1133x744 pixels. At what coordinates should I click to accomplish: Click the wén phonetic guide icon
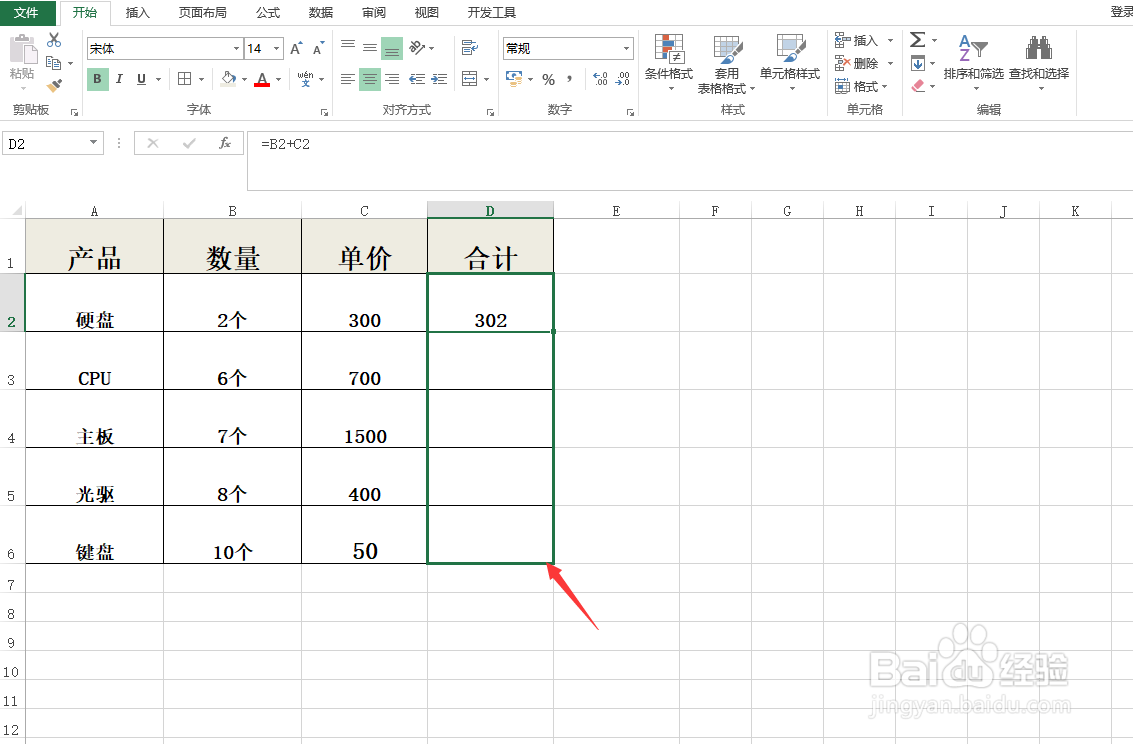[306, 79]
